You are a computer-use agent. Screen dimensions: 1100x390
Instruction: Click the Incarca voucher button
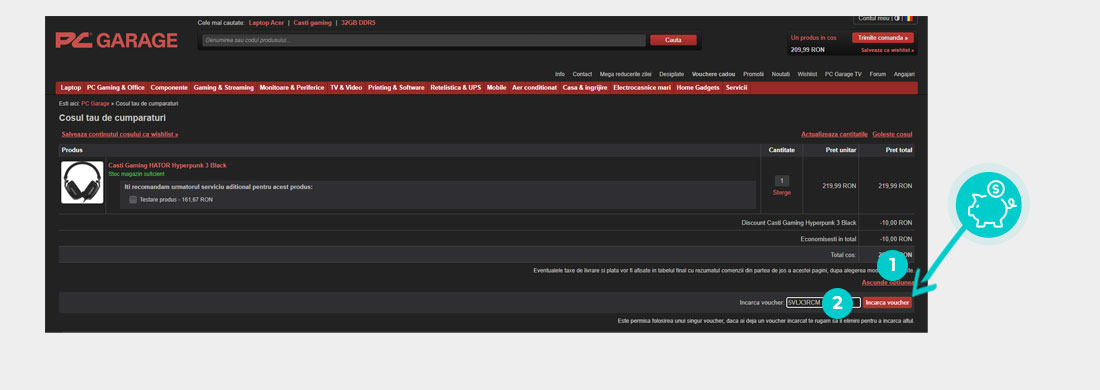pyautogui.click(x=887, y=302)
